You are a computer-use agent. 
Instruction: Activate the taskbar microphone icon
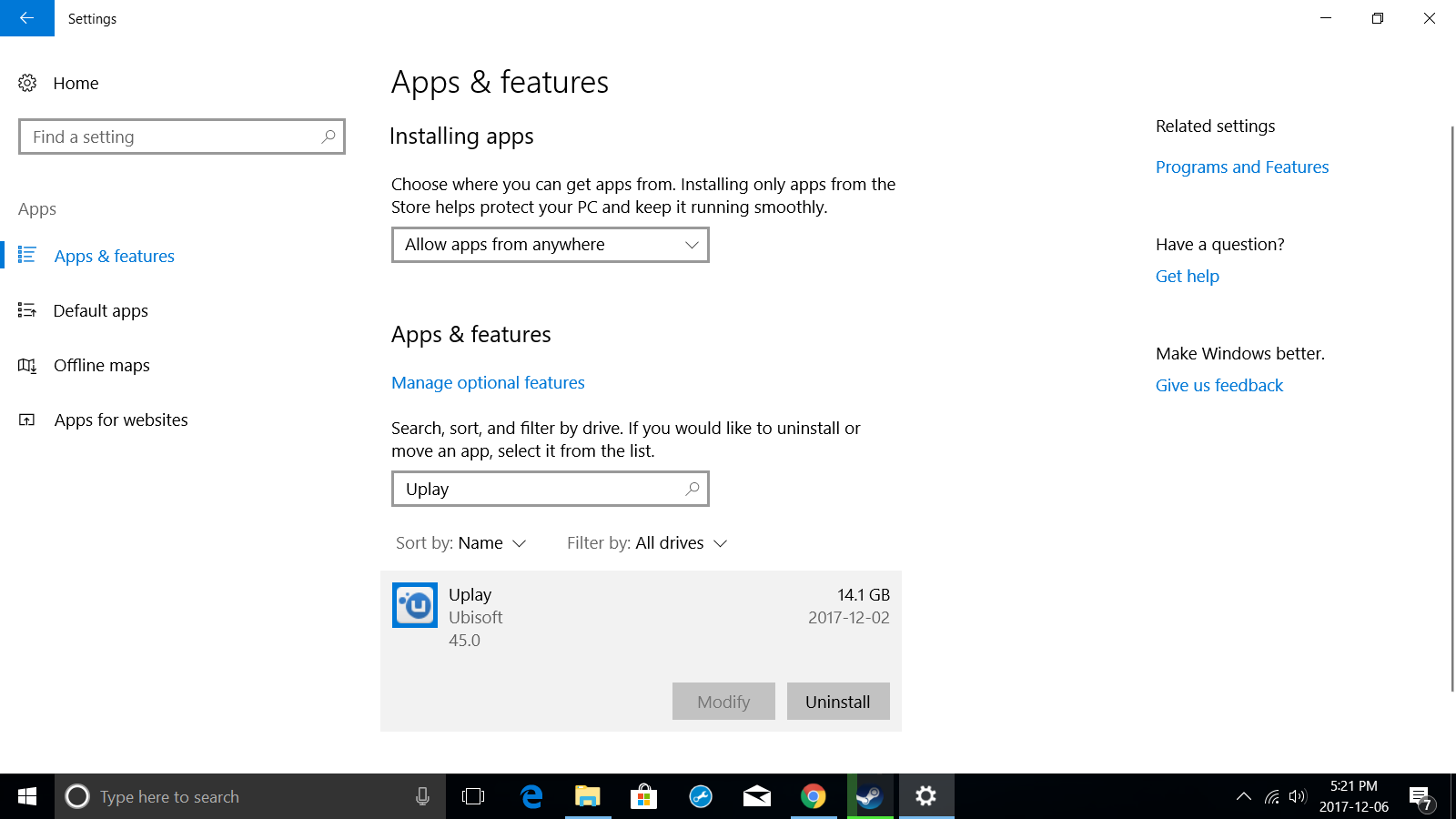422,796
